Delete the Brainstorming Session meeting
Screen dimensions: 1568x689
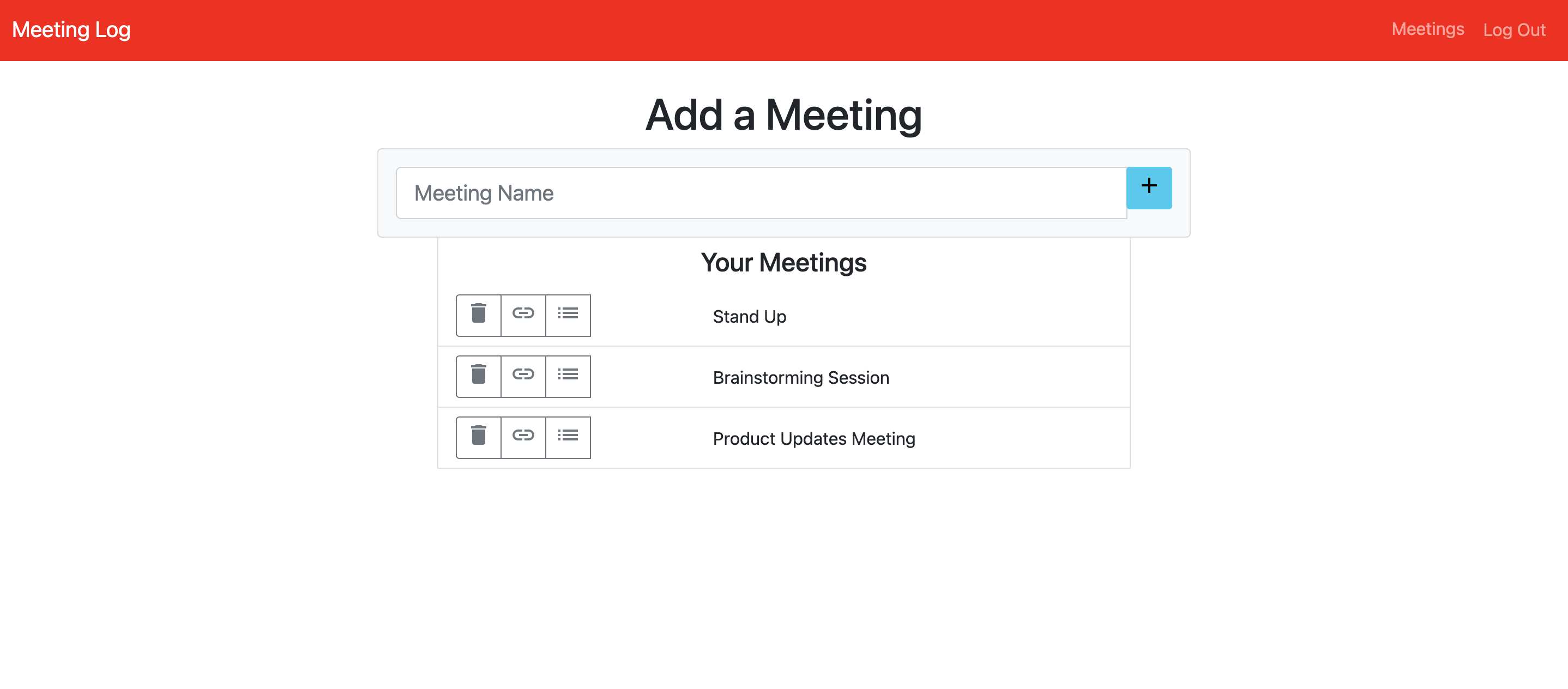[x=479, y=376]
